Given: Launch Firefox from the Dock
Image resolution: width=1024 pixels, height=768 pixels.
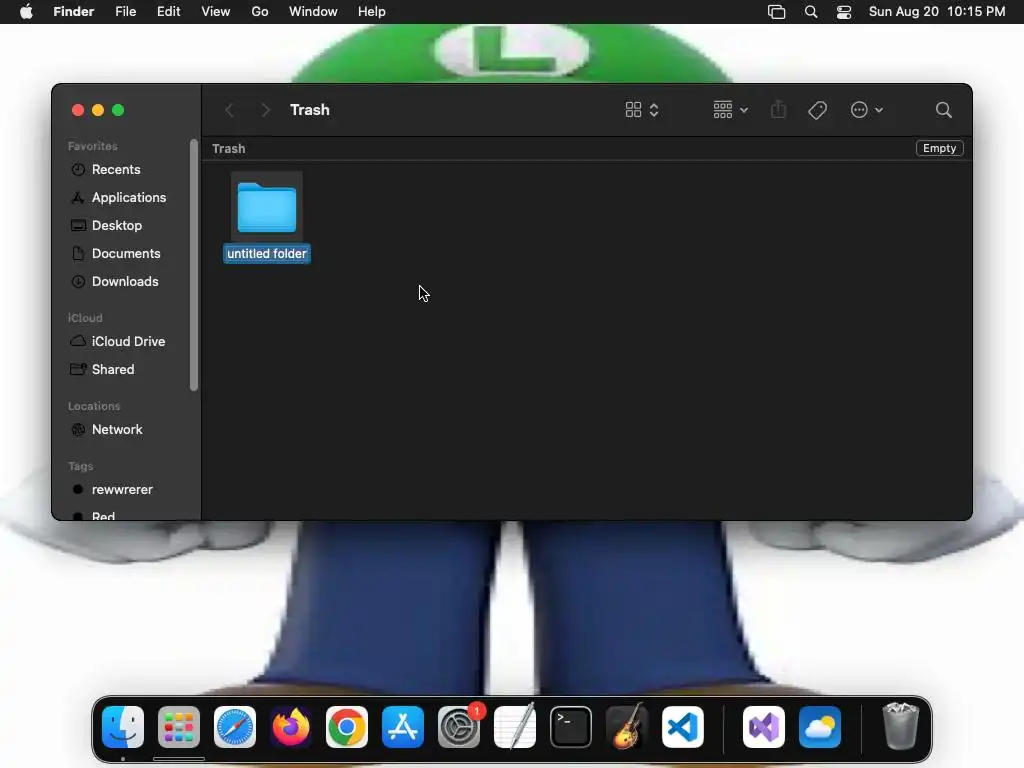Looking at the screenshot, I should (291, 727).
